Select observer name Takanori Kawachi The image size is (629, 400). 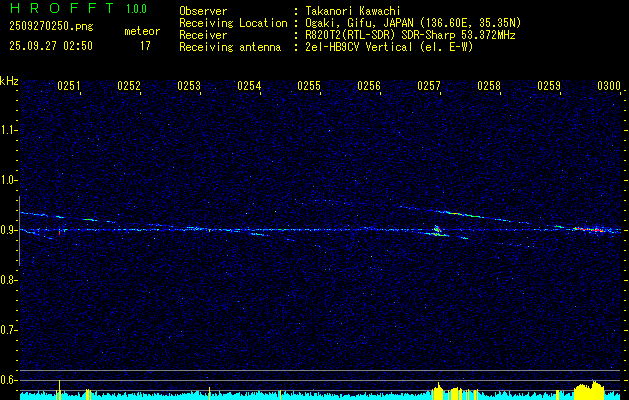tap(353, 11)
